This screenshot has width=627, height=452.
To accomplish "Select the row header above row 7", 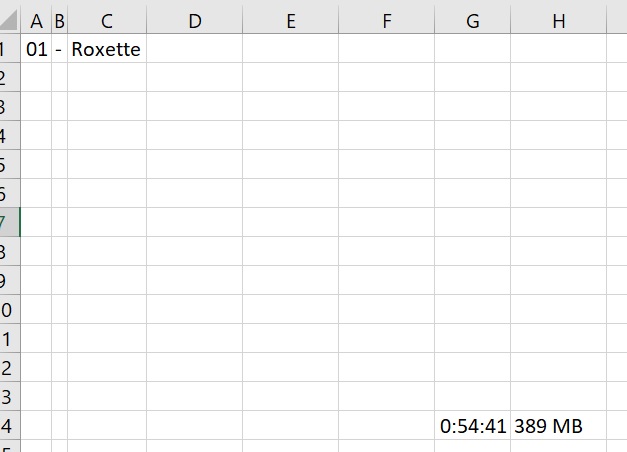I will coord(10,193).
